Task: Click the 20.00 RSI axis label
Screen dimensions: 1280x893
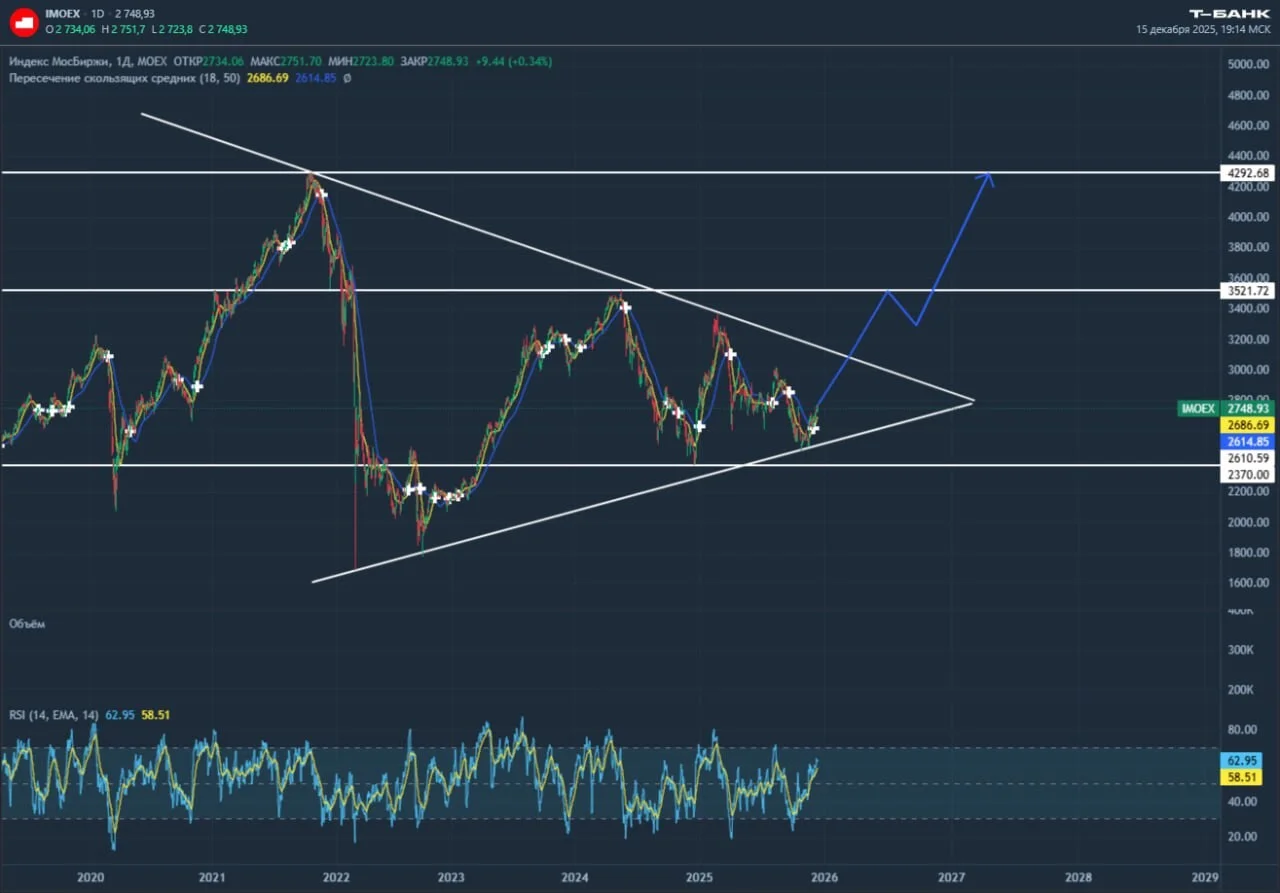Action: coord(1241,836)
